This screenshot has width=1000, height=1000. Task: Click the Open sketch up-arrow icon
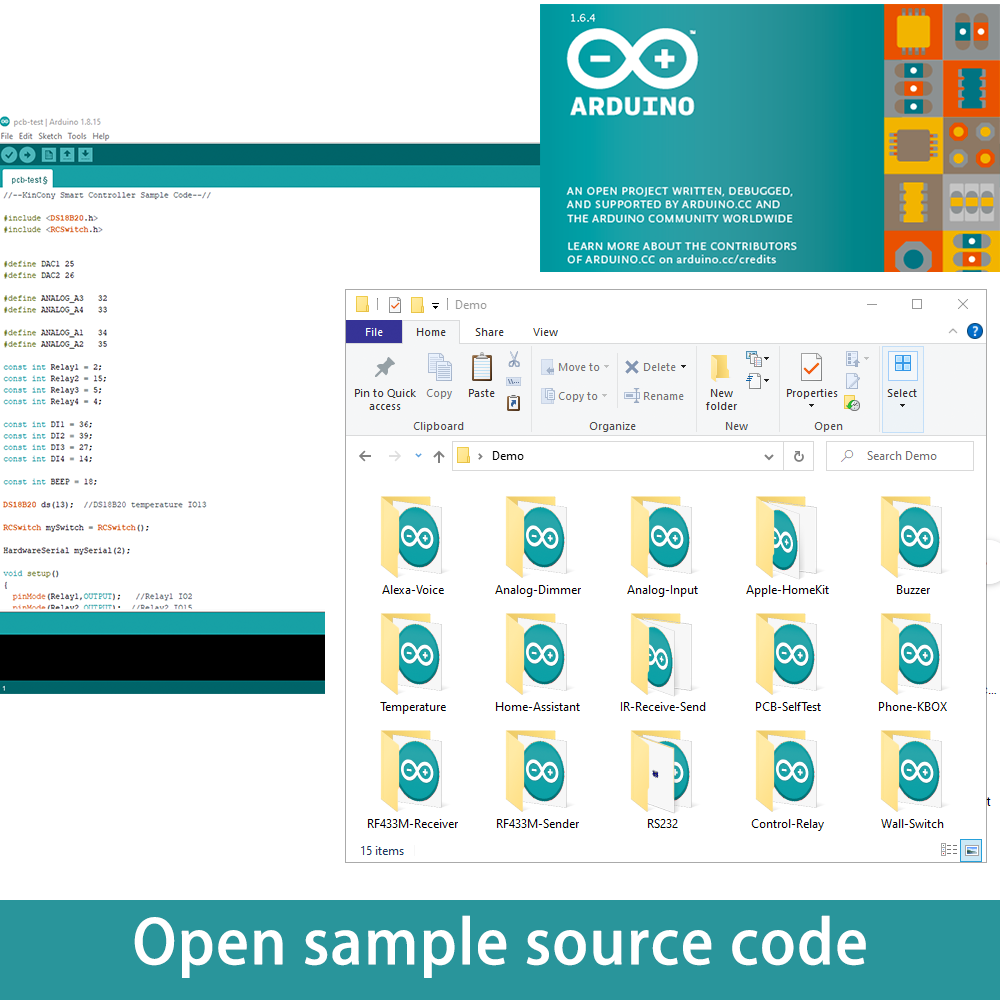pyautogui.click(x=67, y=154)
